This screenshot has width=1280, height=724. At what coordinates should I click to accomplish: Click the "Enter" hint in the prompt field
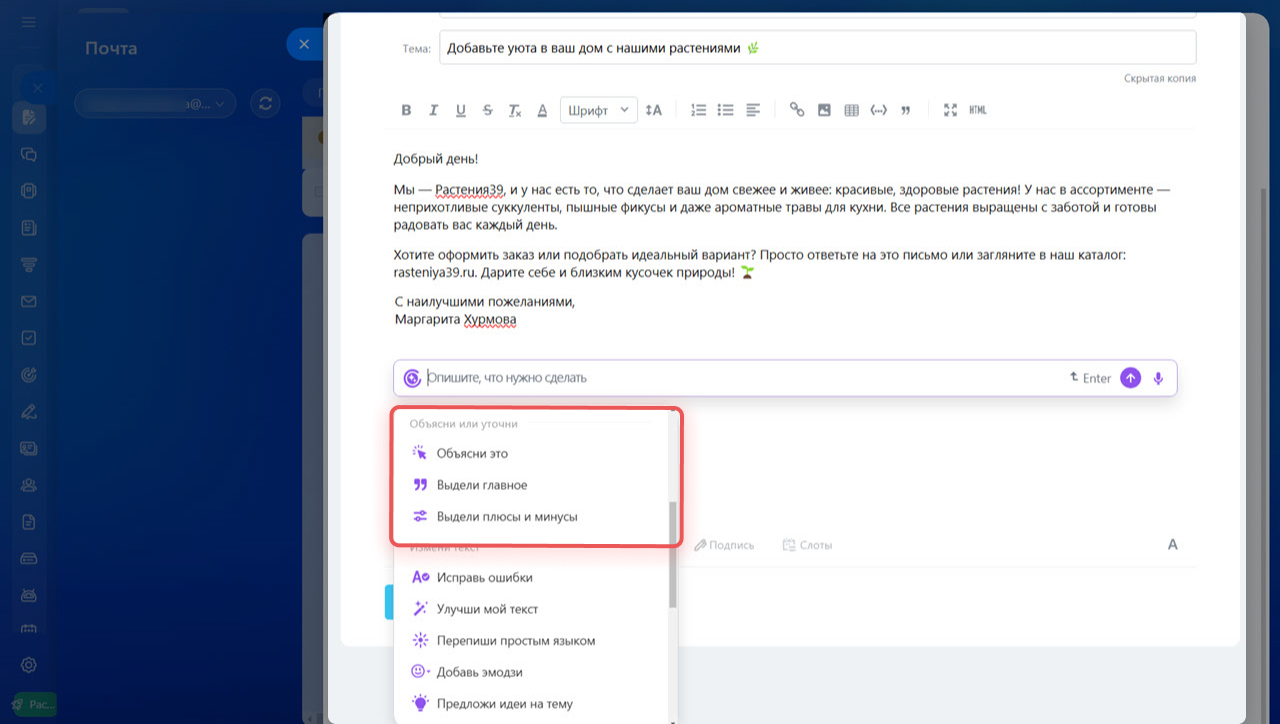pyautogui.click(x=1090, y=378)
